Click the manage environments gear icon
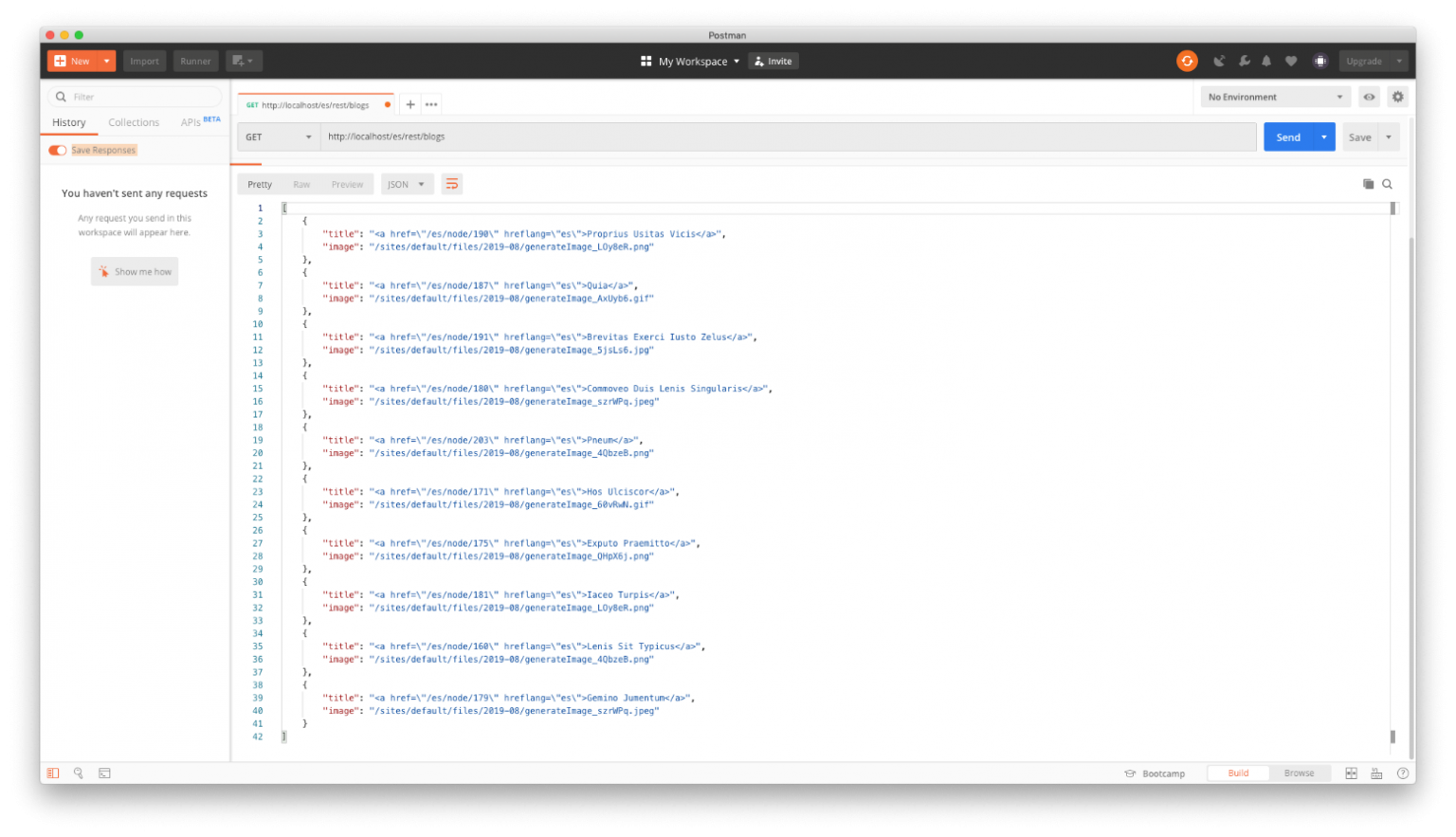The height and width of the screenshot is (837, 1456). (x=1397, y=97)
